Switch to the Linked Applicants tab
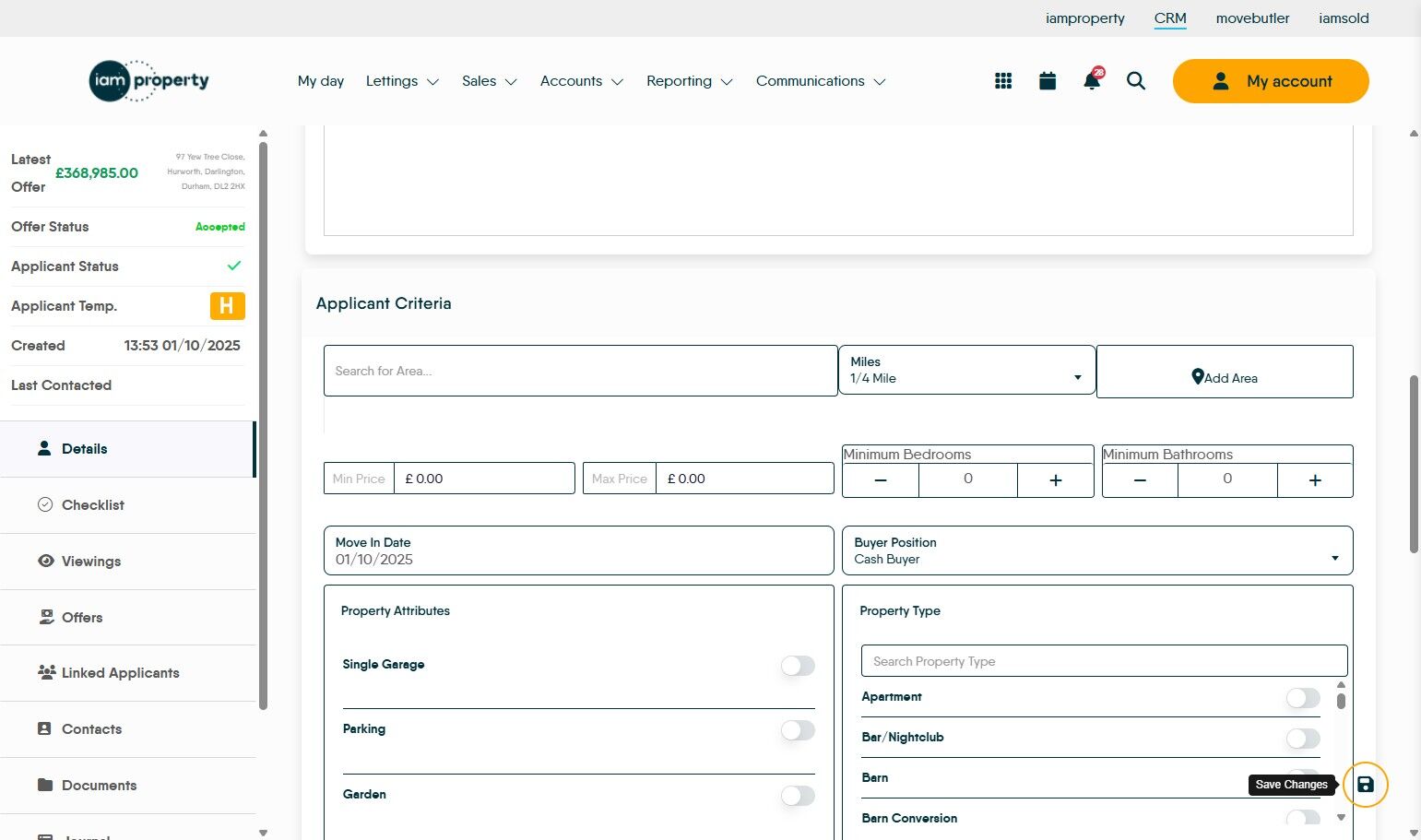The width and height of the screenshot is (1421, 840). [120, 673]
